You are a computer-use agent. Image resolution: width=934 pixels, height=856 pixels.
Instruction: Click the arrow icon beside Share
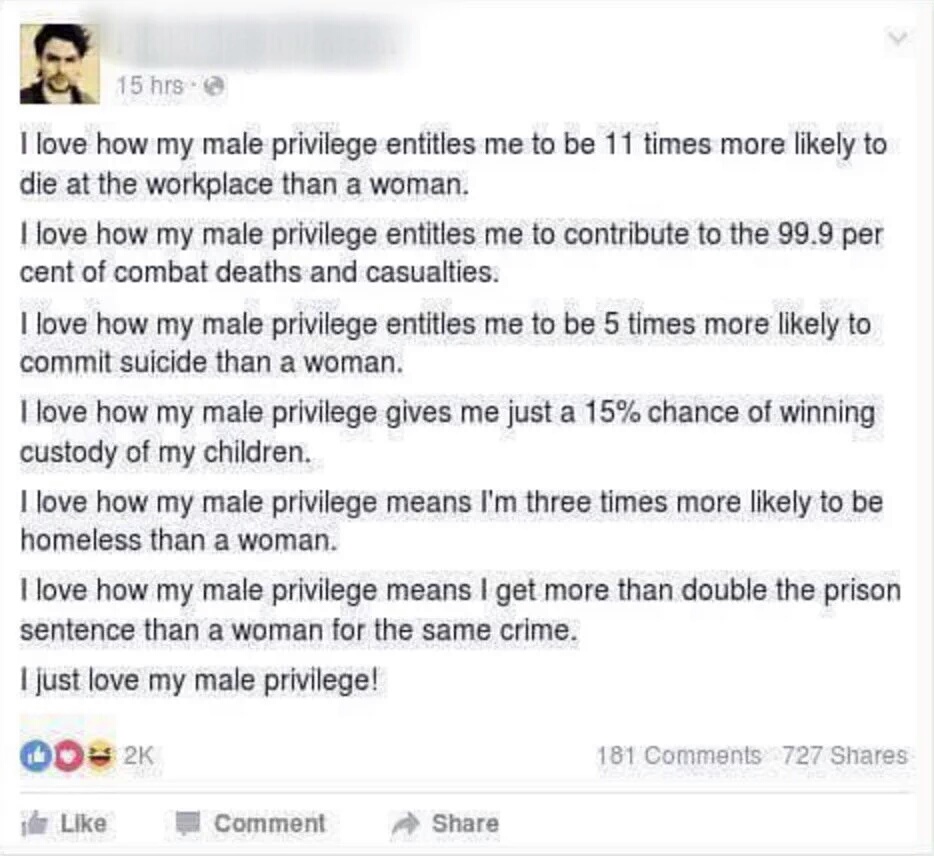click(404, 823)
